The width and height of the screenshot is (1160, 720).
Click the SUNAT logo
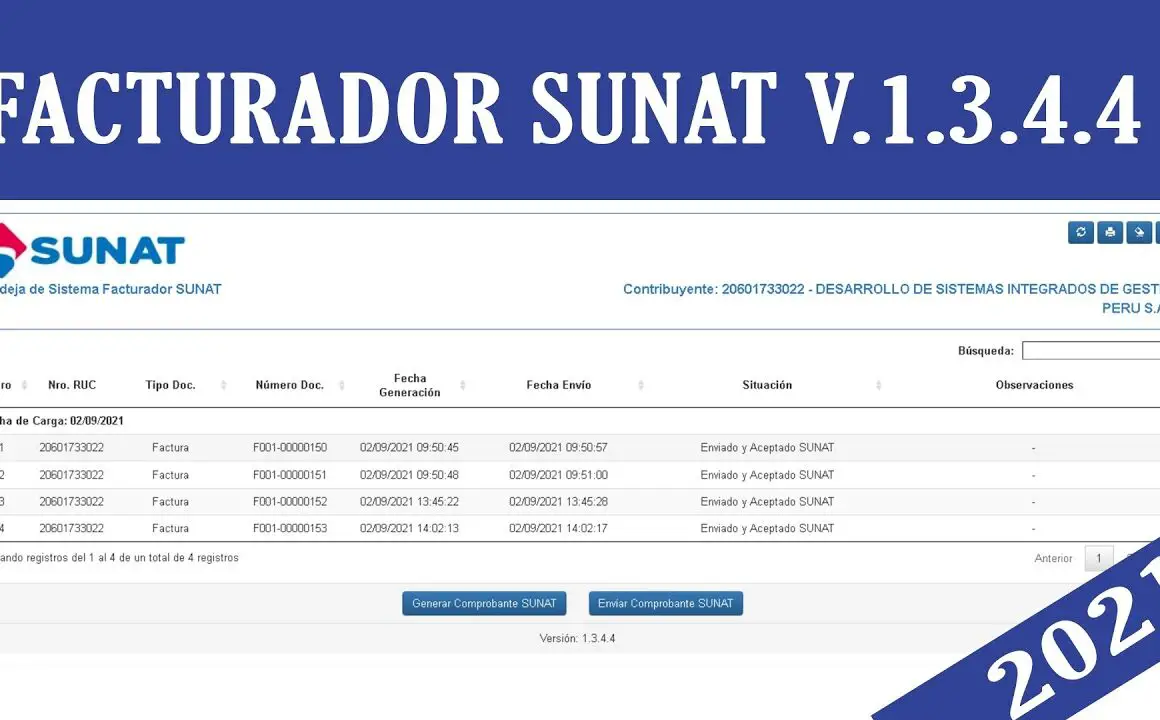(92, 249)
